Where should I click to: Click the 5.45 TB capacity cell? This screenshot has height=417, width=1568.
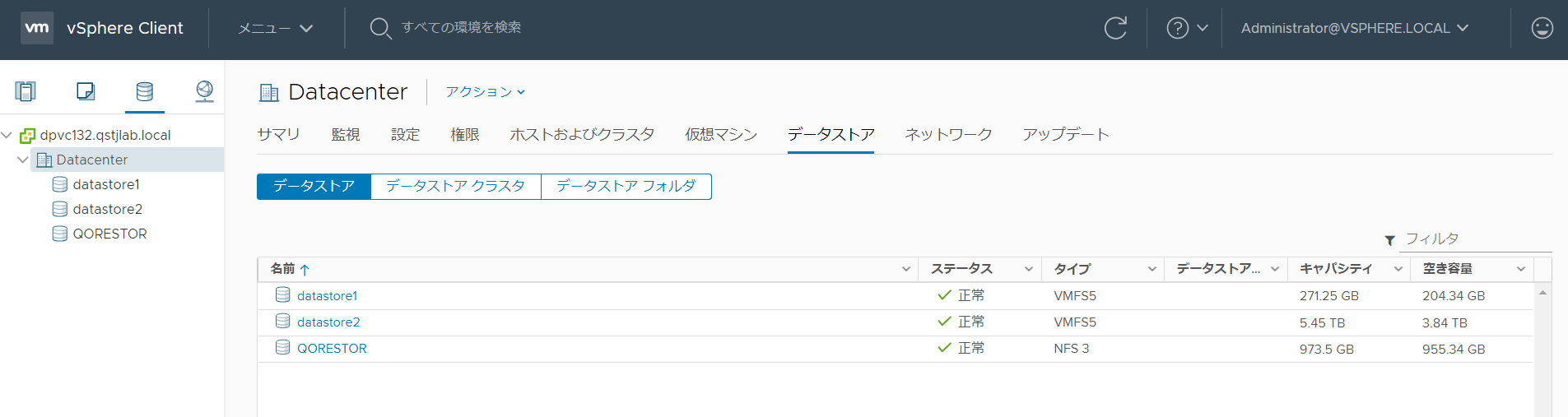[1322, 323]
